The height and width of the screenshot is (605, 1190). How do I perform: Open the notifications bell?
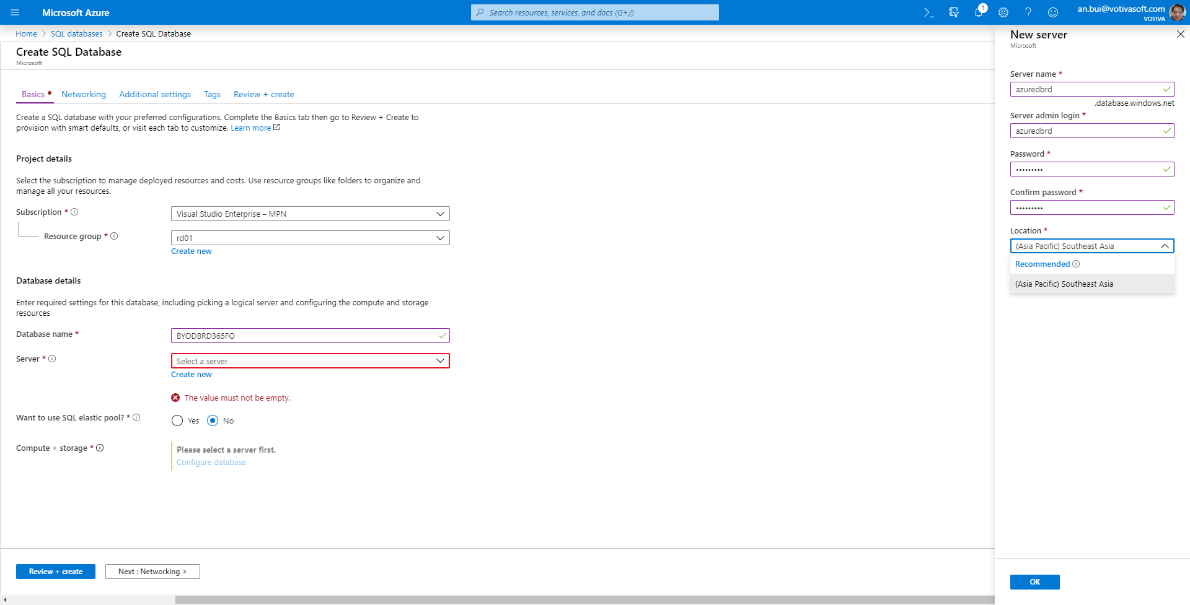[979, 12]
